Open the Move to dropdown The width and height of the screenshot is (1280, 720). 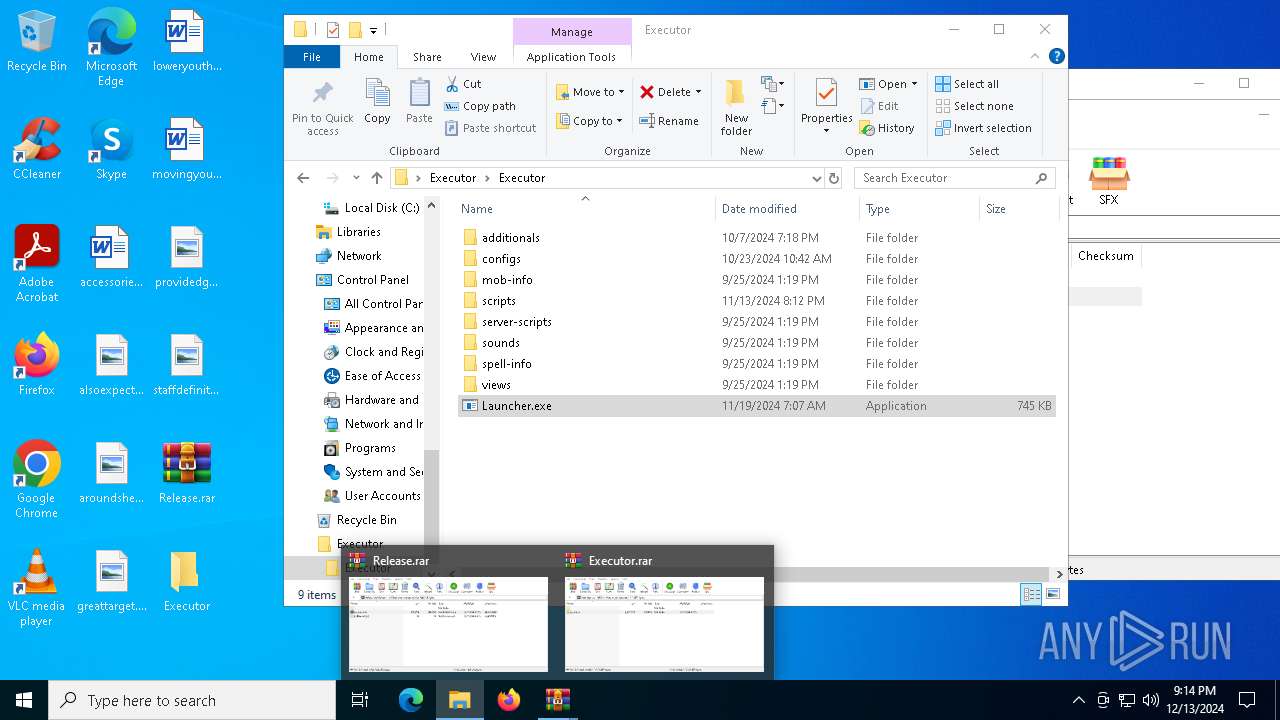coord(590,92)
